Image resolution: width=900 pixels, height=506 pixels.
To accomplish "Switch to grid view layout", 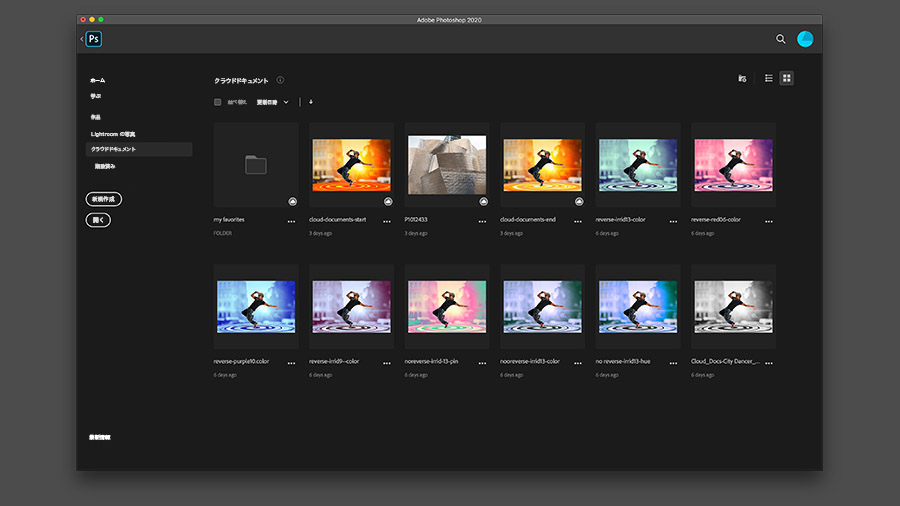I will point(787,78).
